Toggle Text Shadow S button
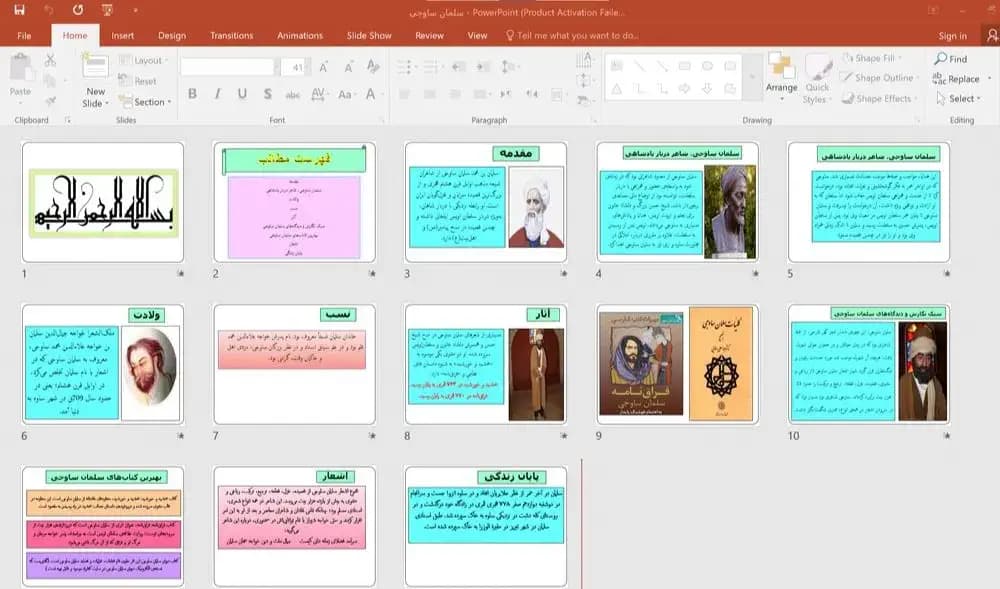The height and width of the screenshot is (589, 1000). [x=267, y=94]
